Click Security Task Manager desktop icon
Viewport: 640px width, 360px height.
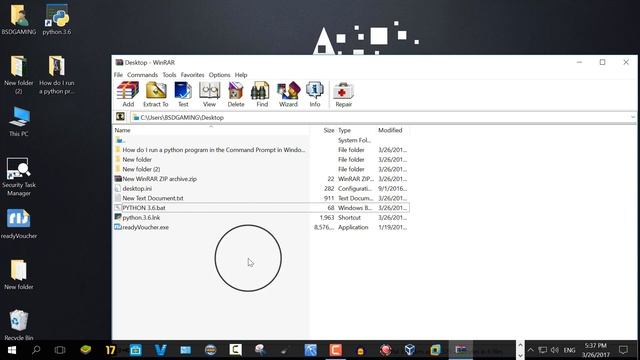(19, 177)
